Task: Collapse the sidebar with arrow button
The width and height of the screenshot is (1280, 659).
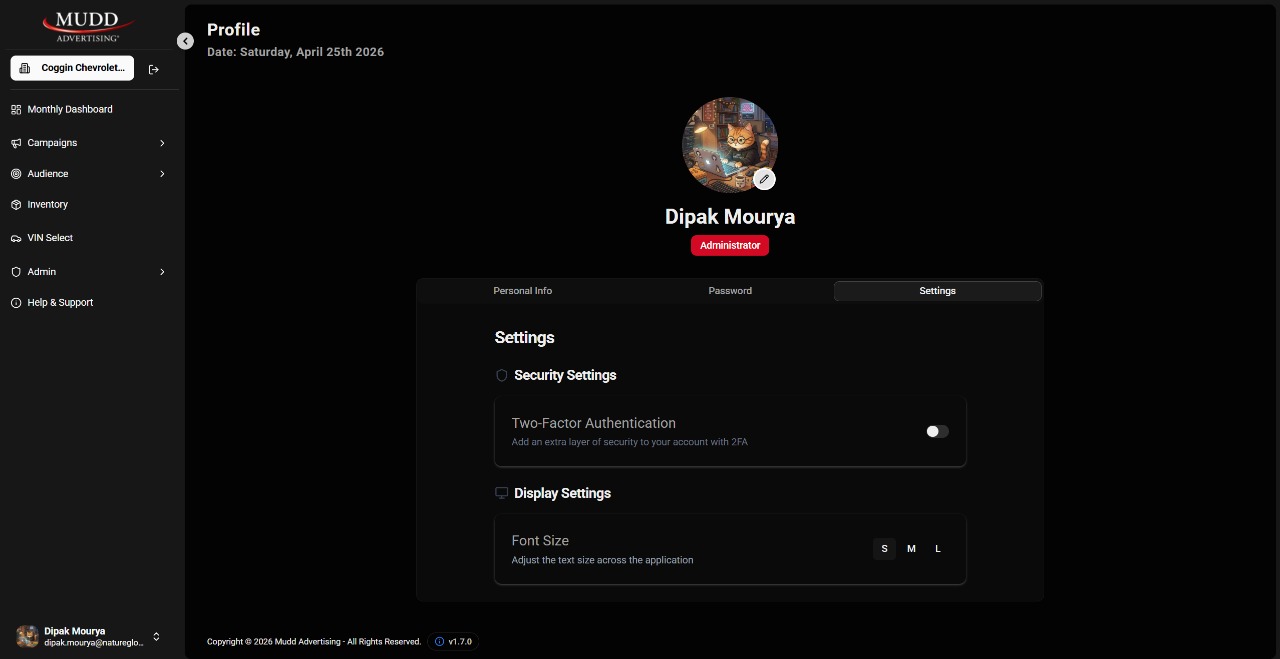Action: coord(185,41)
